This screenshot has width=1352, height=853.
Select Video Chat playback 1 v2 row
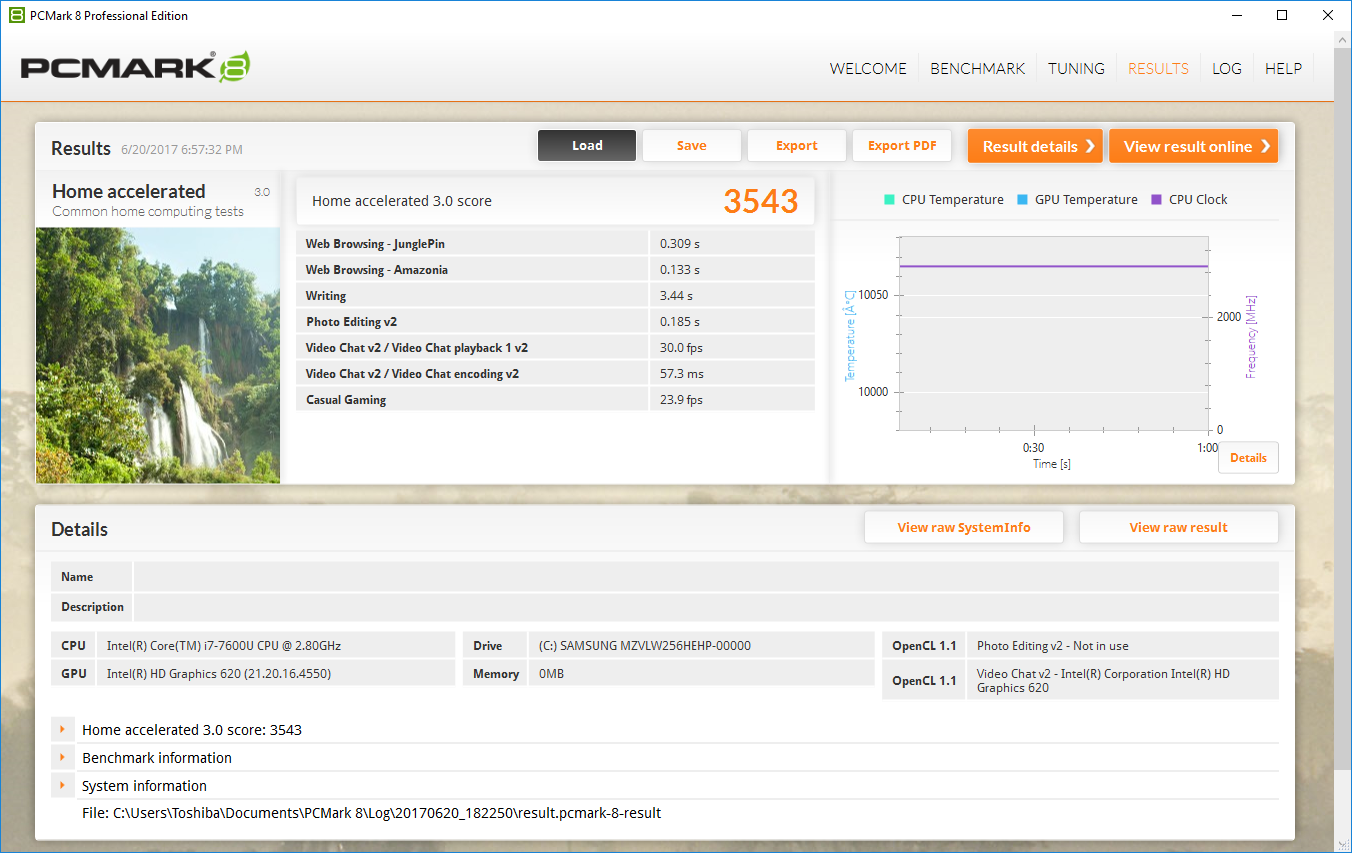(555, 347)
